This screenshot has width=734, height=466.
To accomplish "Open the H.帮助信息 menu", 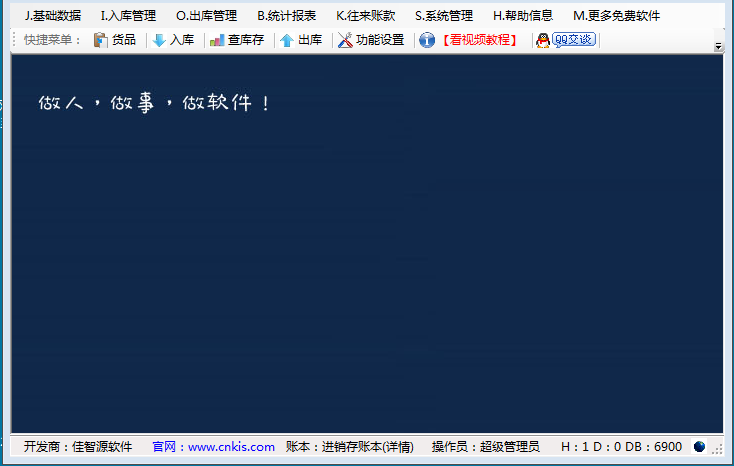I will point(523,16).
